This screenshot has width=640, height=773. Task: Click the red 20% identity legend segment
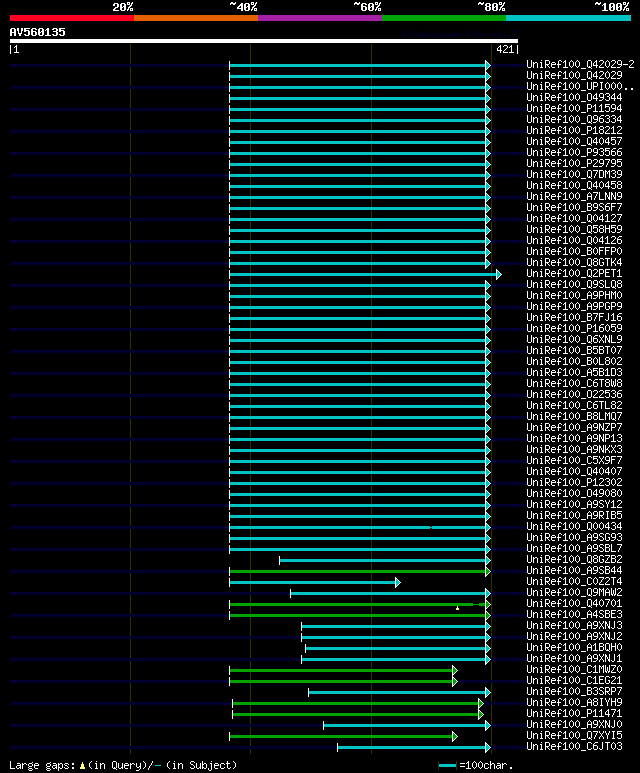(72, 18)
